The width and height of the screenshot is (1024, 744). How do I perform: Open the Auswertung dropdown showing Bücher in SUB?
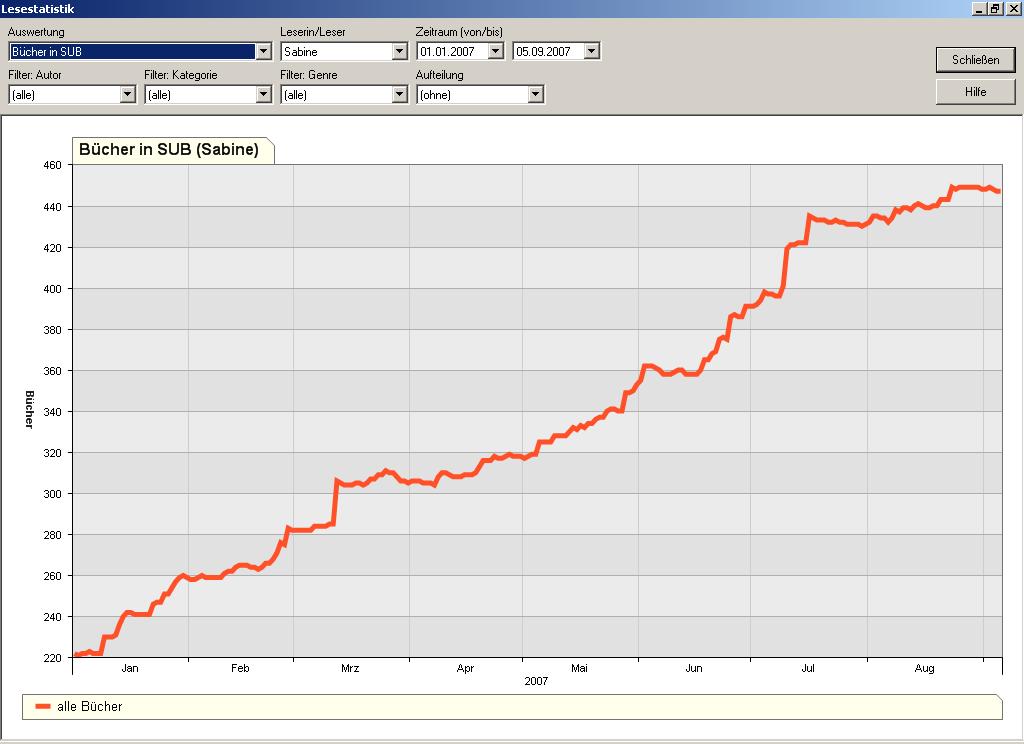tap(264, 51)
